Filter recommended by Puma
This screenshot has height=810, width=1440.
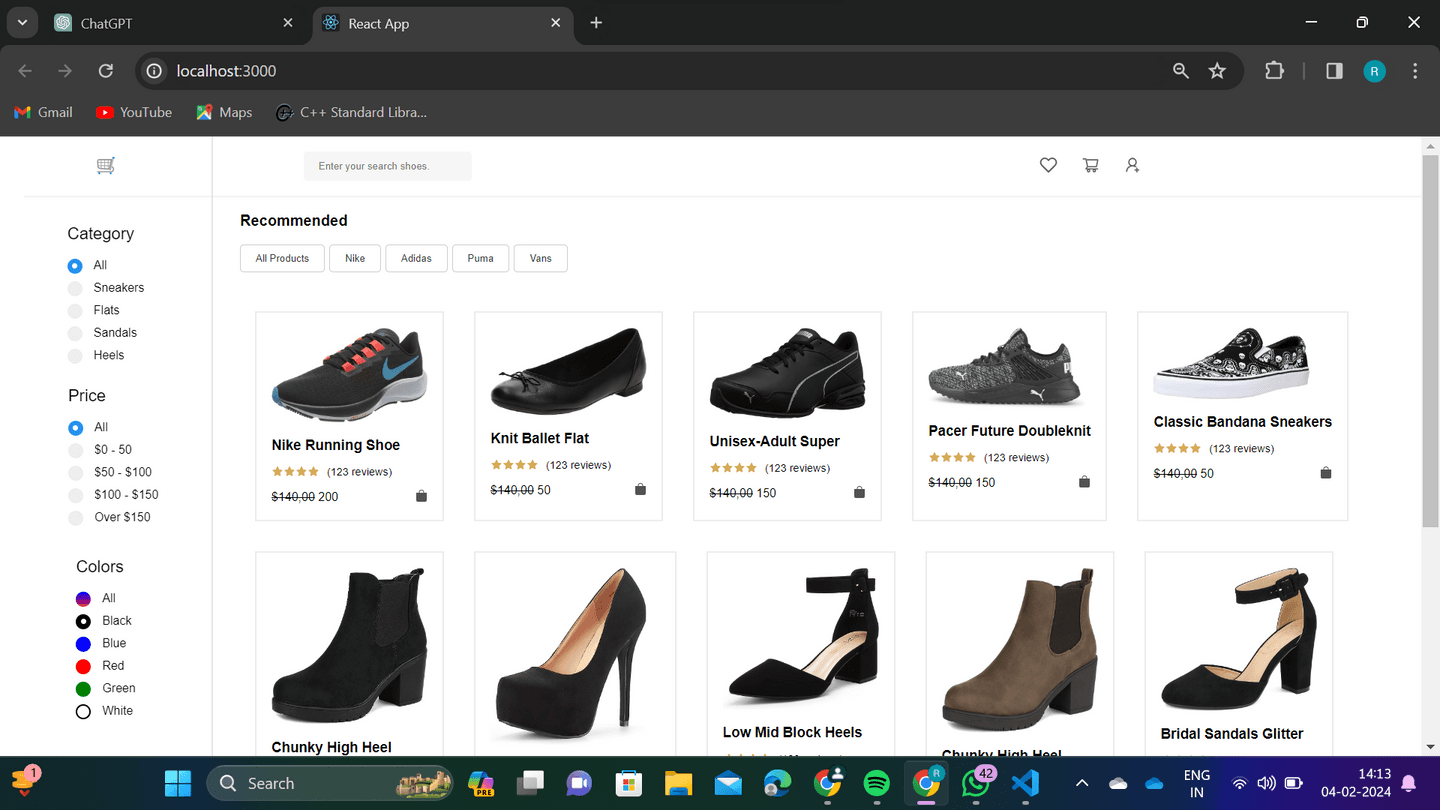click(480, 258)
